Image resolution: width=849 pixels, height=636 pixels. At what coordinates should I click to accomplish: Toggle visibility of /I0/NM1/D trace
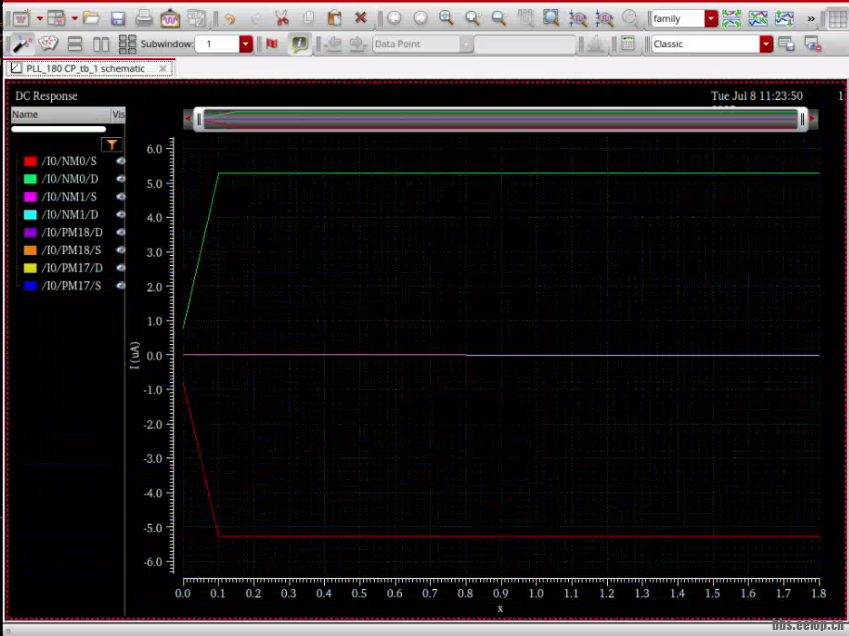point(120,214)
